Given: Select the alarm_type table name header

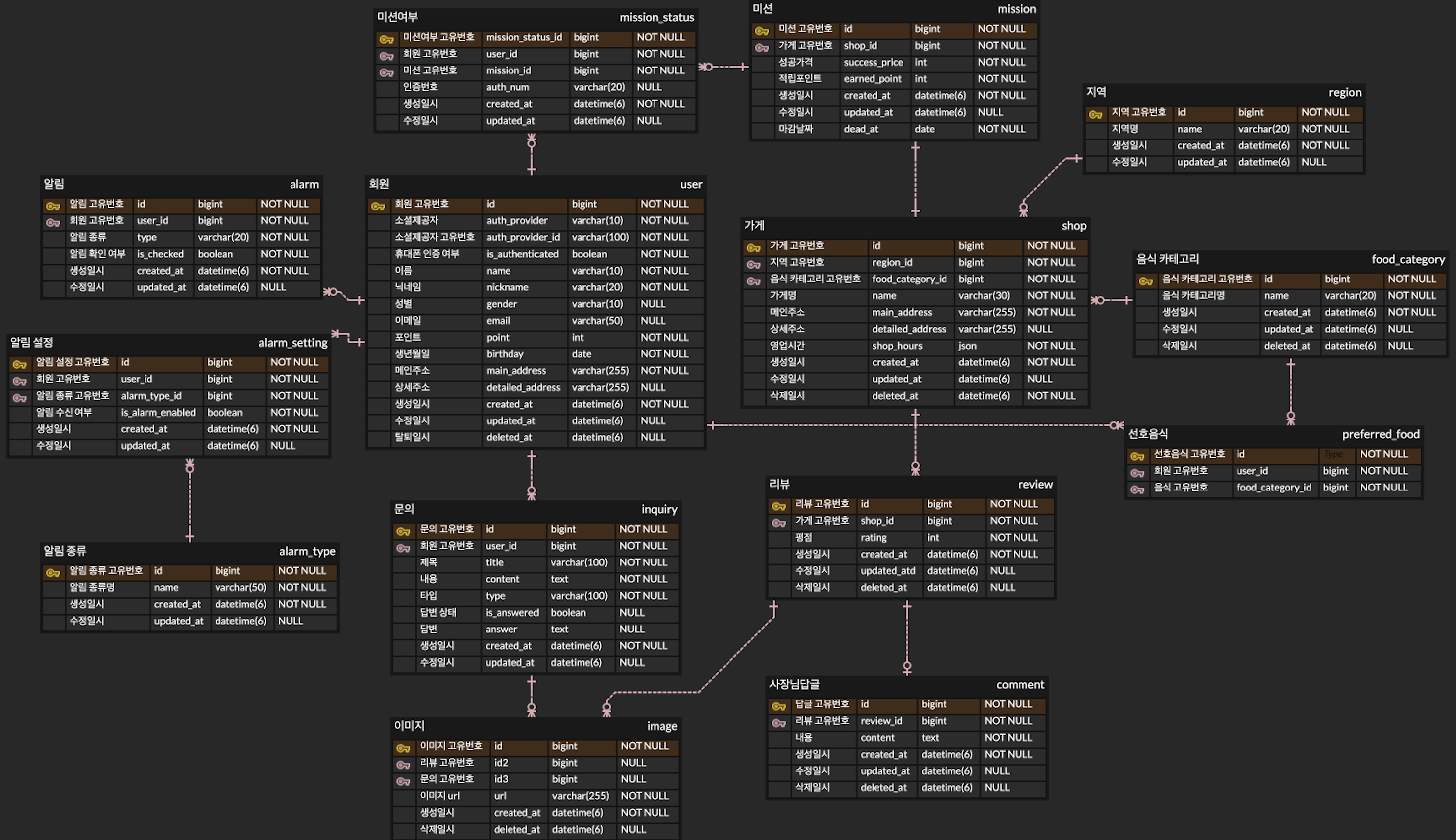Looking at the screenshot, I should [x=306, y=551].
